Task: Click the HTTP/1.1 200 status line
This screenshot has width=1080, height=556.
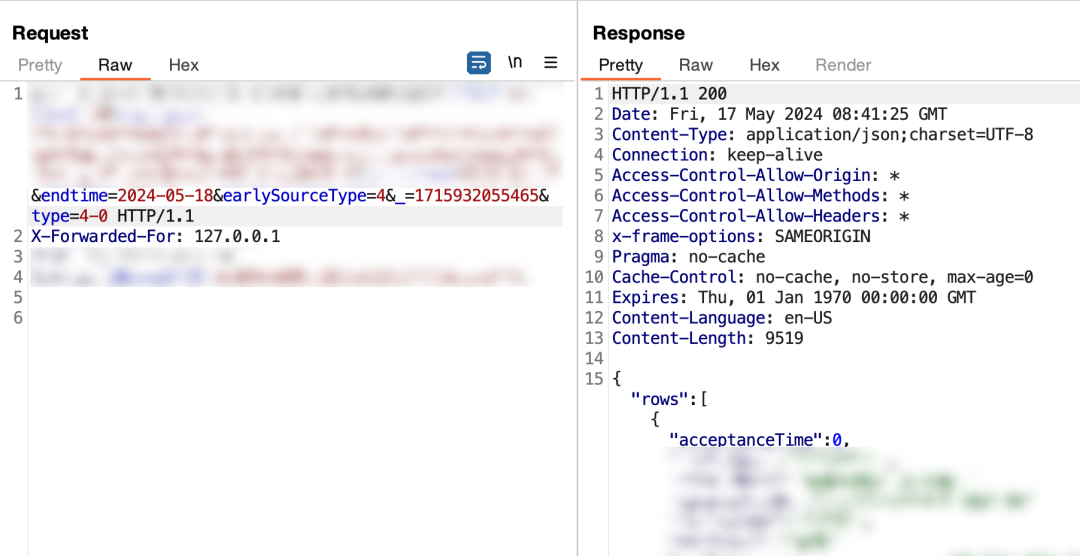Action: [669, 94]
